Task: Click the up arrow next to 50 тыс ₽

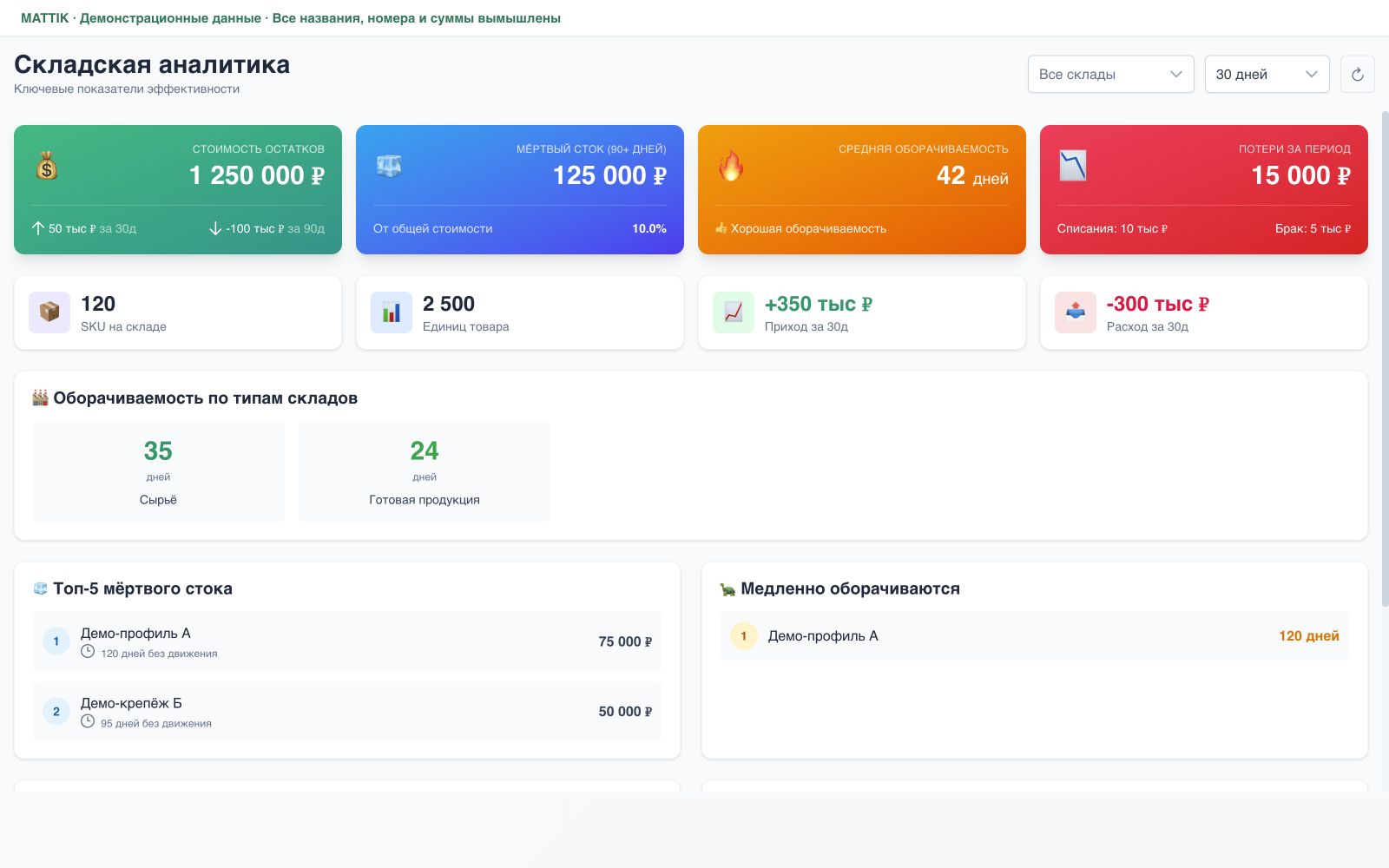Action: click(x=38, y=228)
